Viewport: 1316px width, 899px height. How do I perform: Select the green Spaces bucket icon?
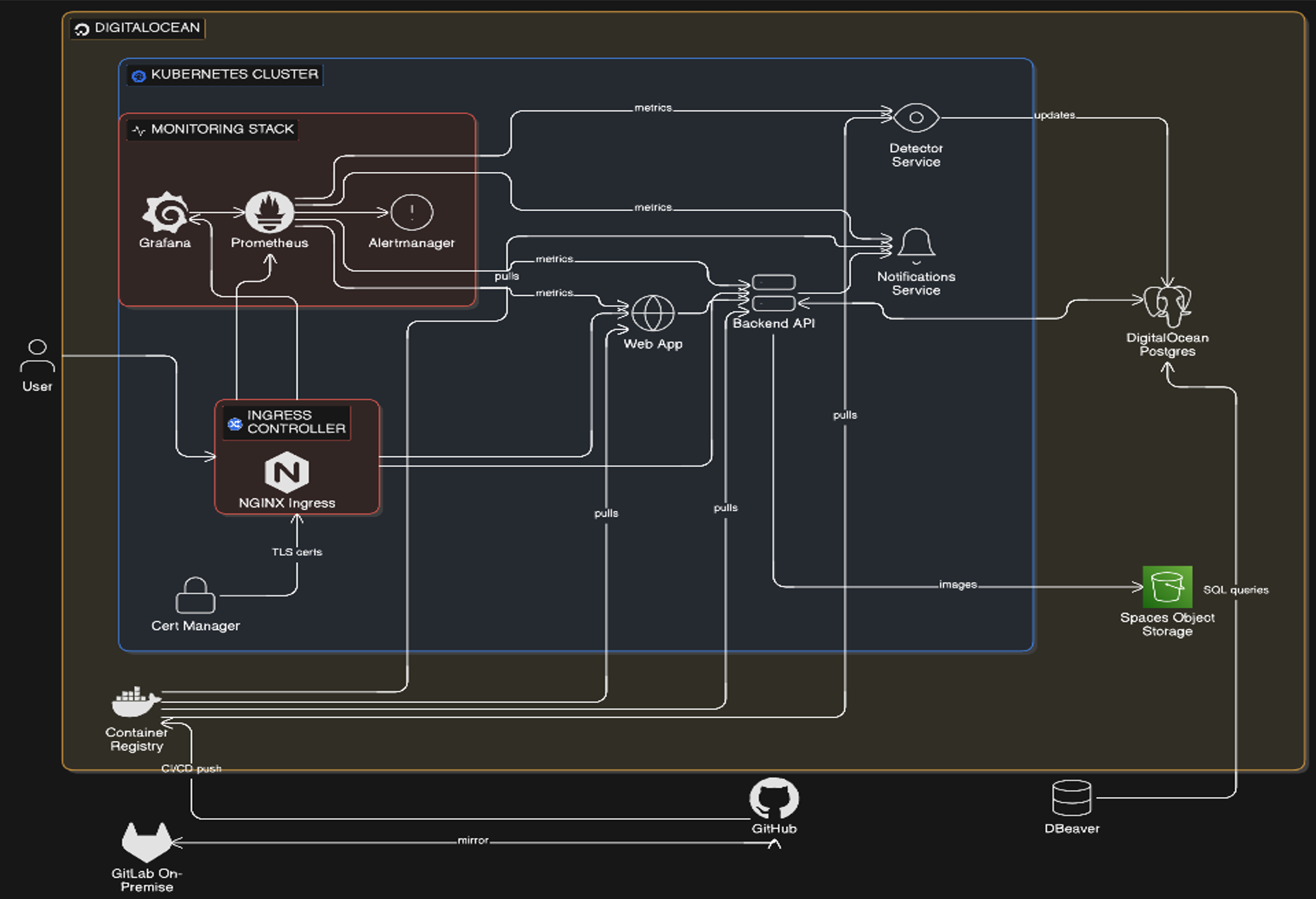point(1167,586)
